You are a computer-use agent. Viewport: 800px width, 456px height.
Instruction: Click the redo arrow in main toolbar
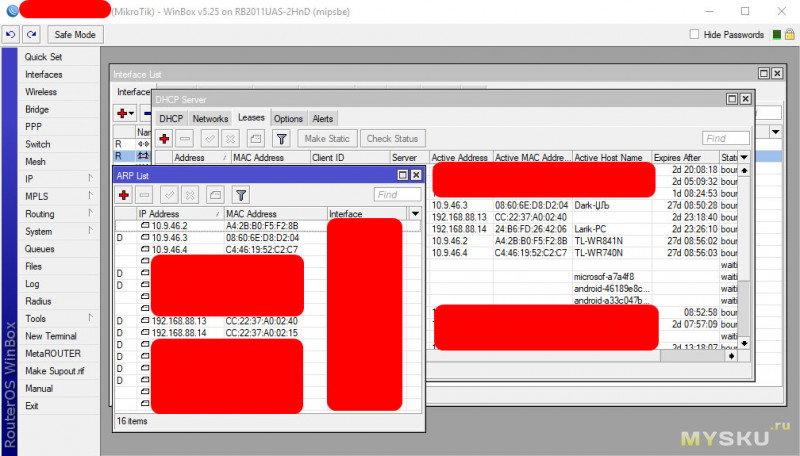(x=31, y=35)
